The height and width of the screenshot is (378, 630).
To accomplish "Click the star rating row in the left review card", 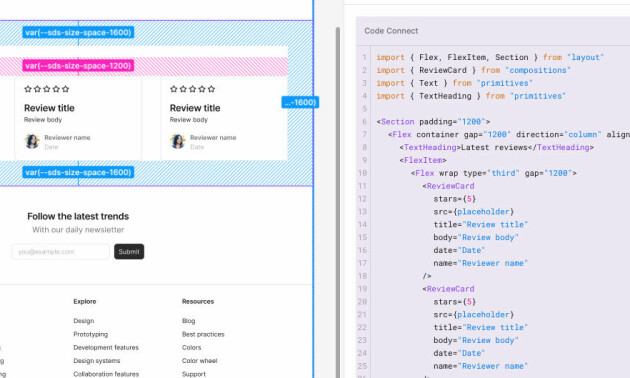I will point(47,89).
